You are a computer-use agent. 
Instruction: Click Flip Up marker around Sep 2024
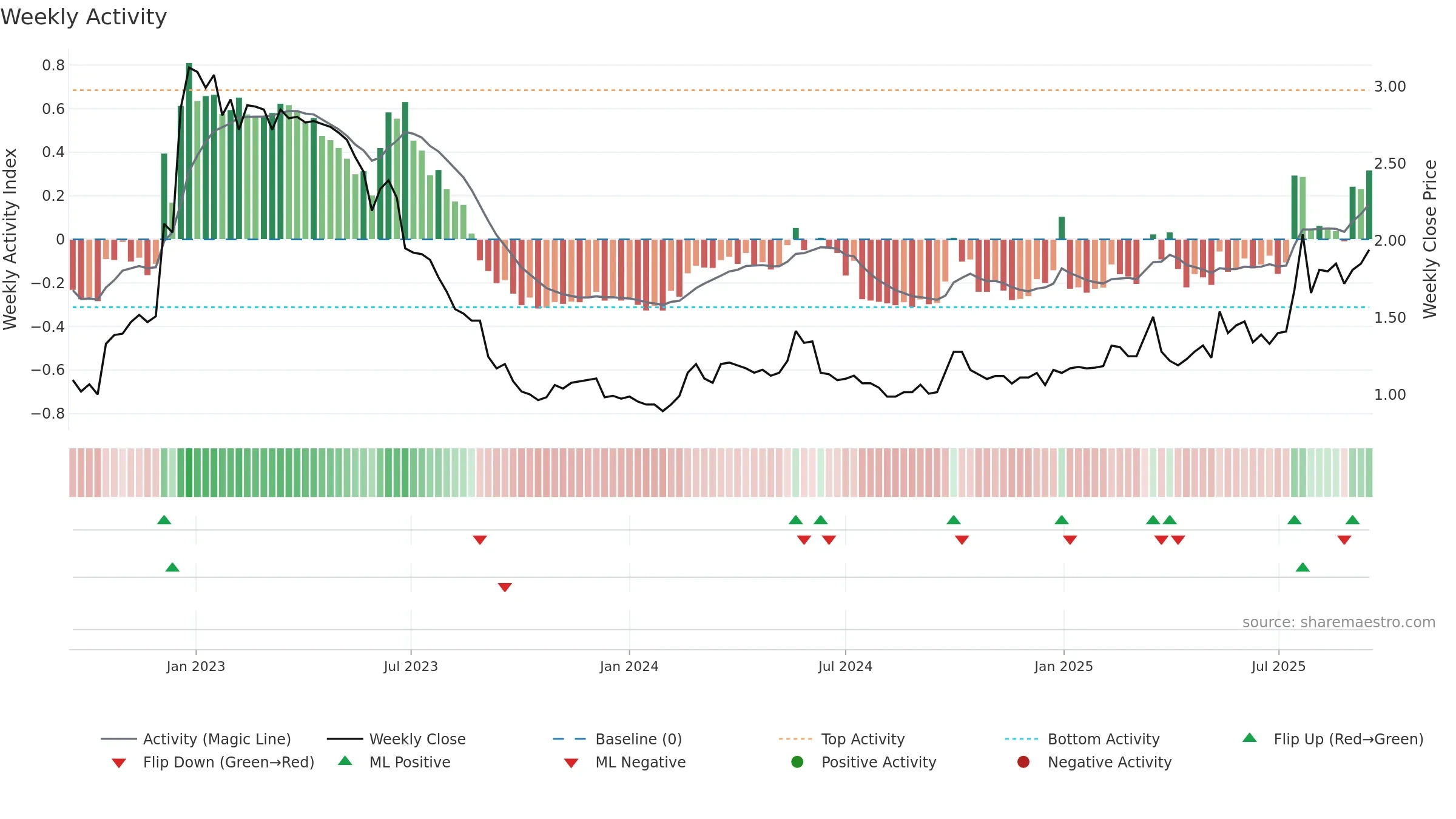pyautogui.click(x=954, y=520)
